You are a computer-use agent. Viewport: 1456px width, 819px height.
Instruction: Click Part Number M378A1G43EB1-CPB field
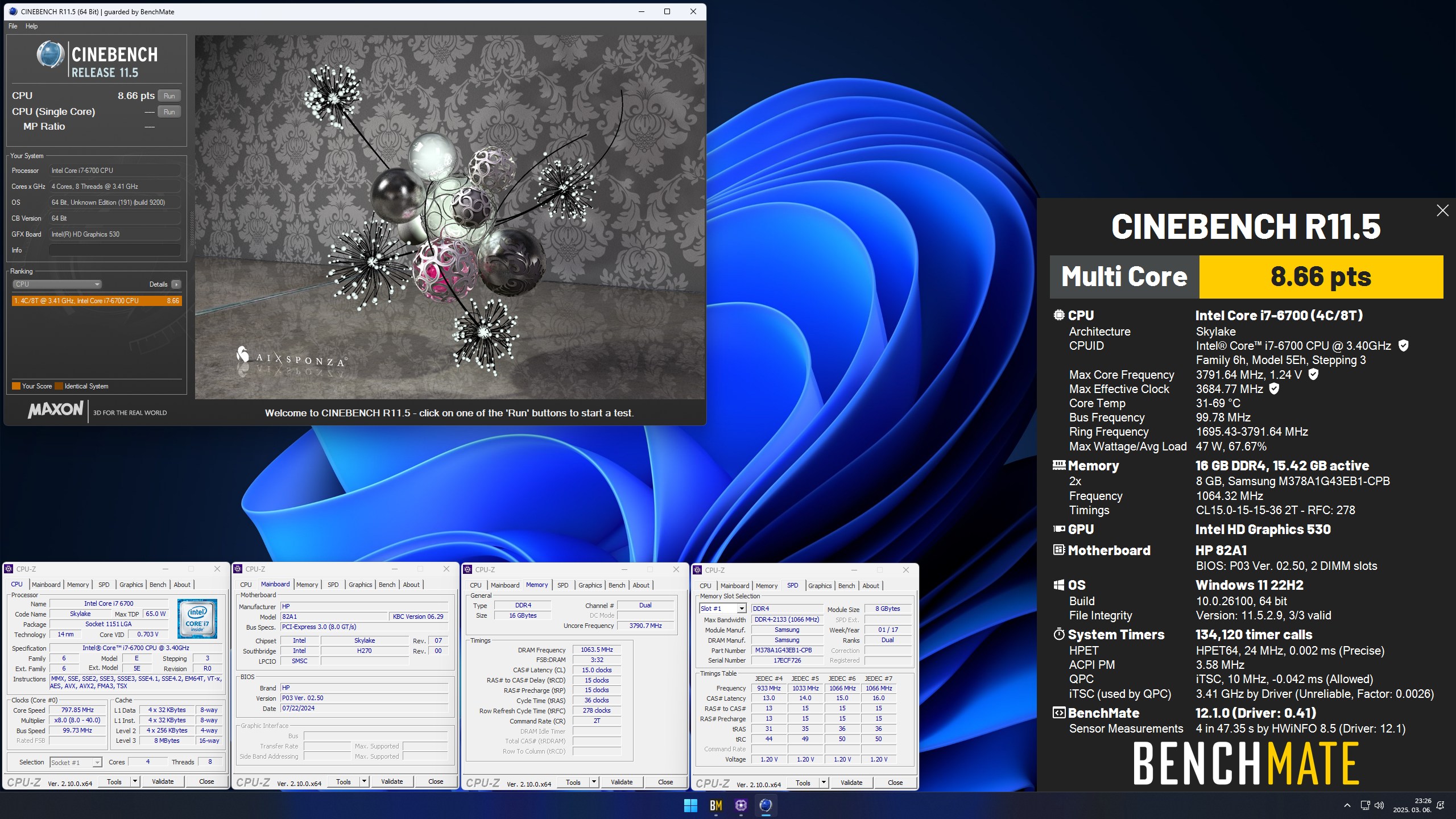pos(787,650)
